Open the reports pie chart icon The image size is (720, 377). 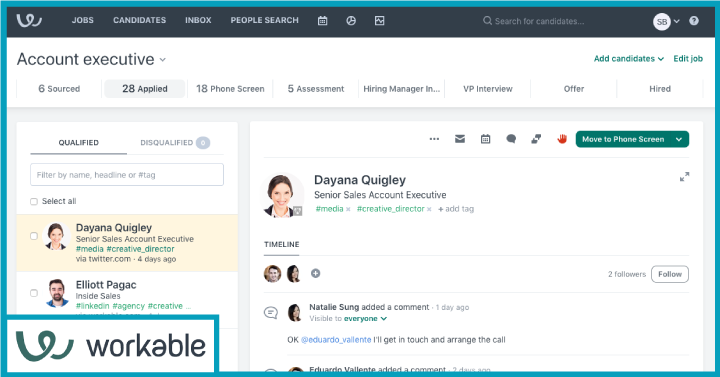[351, 21]
